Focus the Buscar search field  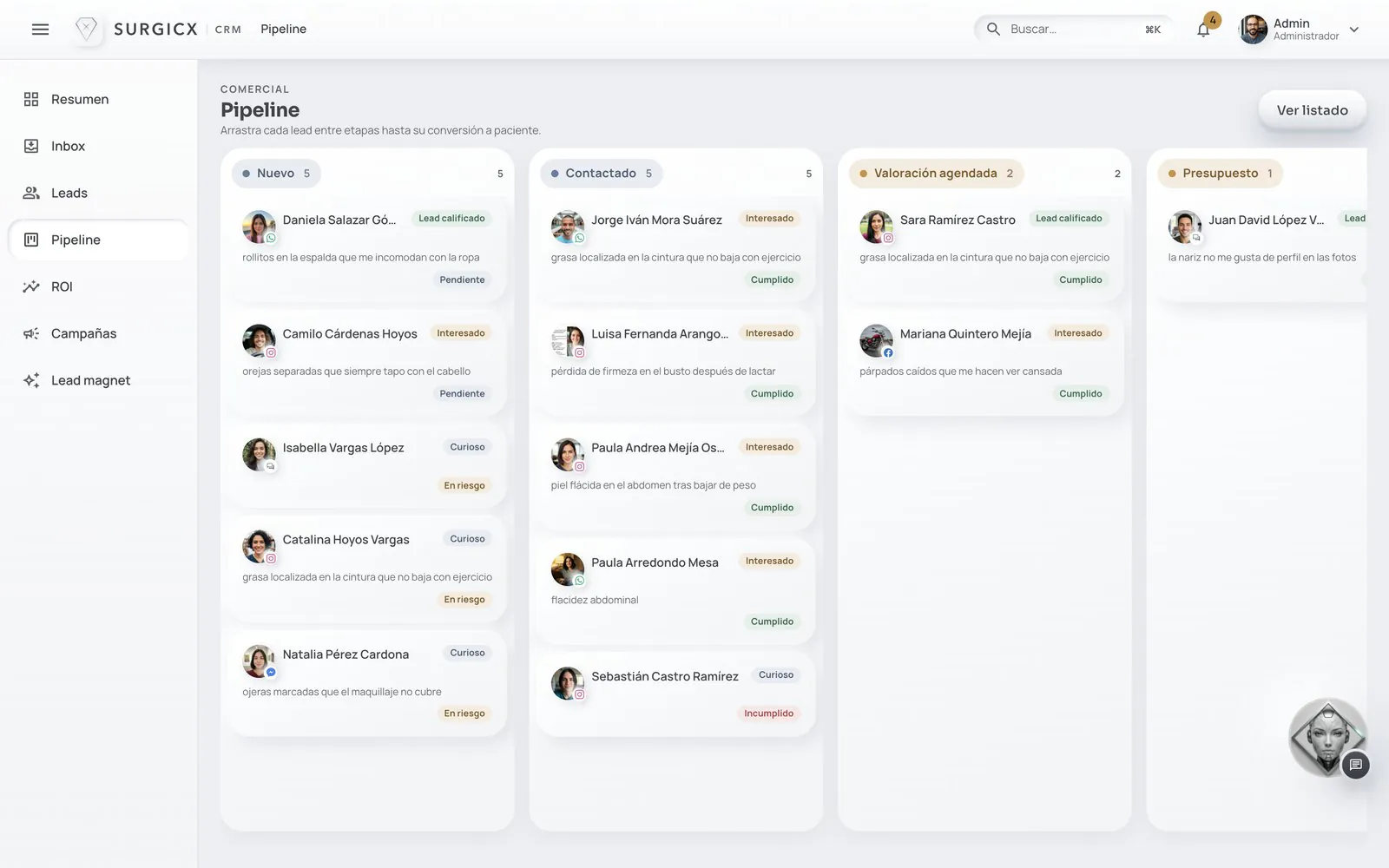pos(1075,30)
